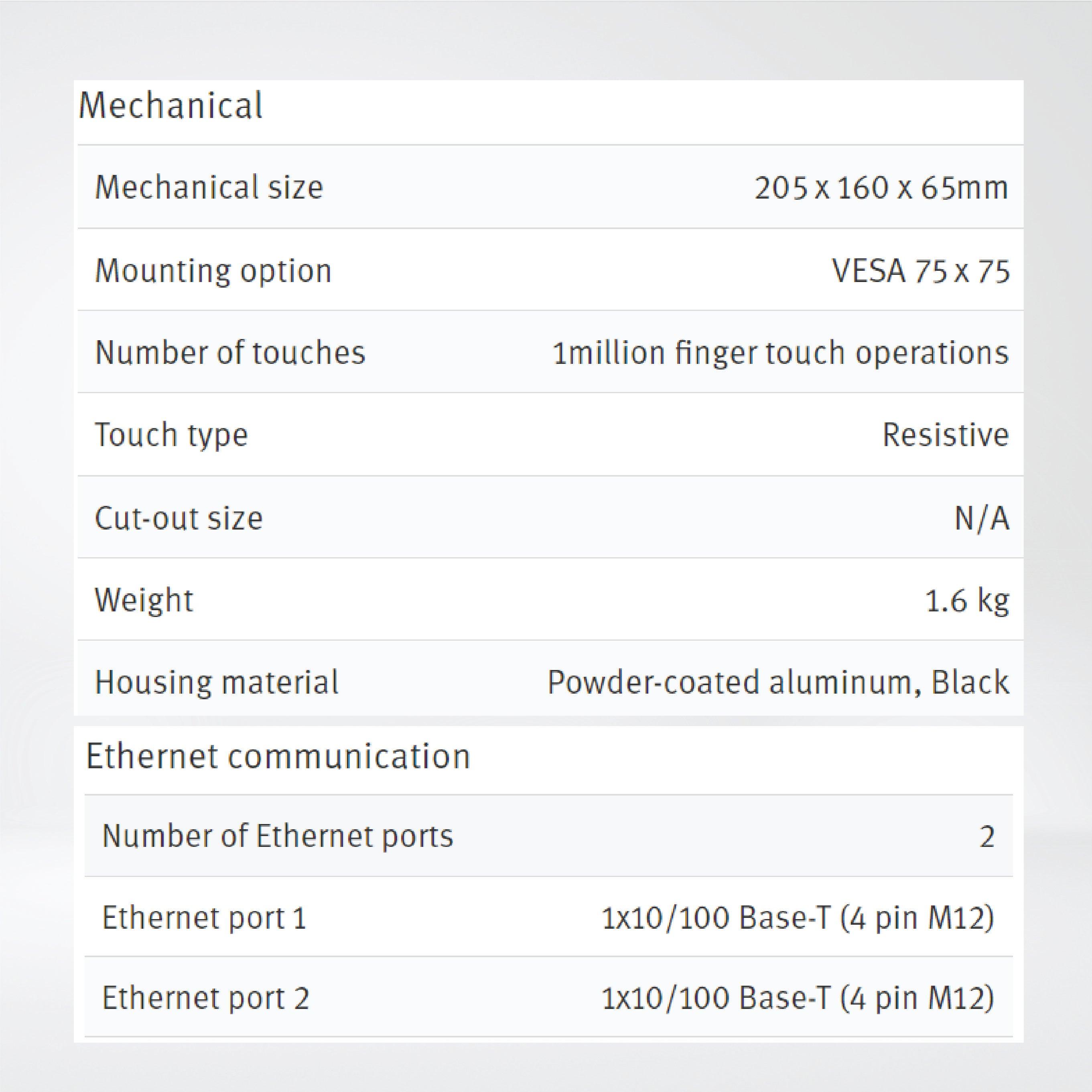The width and height of the screenshot is (1092, 1092).
Task: Select the Number of touches label
Action: [x=230, y=353]
